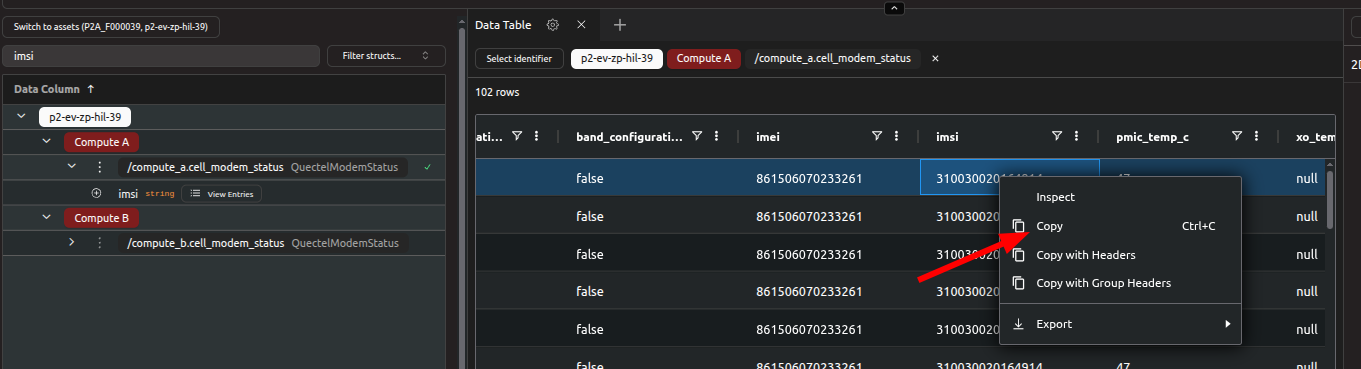Open imsi column options menu
The width and height of the screenshot is (1361, 369).
1077,136
